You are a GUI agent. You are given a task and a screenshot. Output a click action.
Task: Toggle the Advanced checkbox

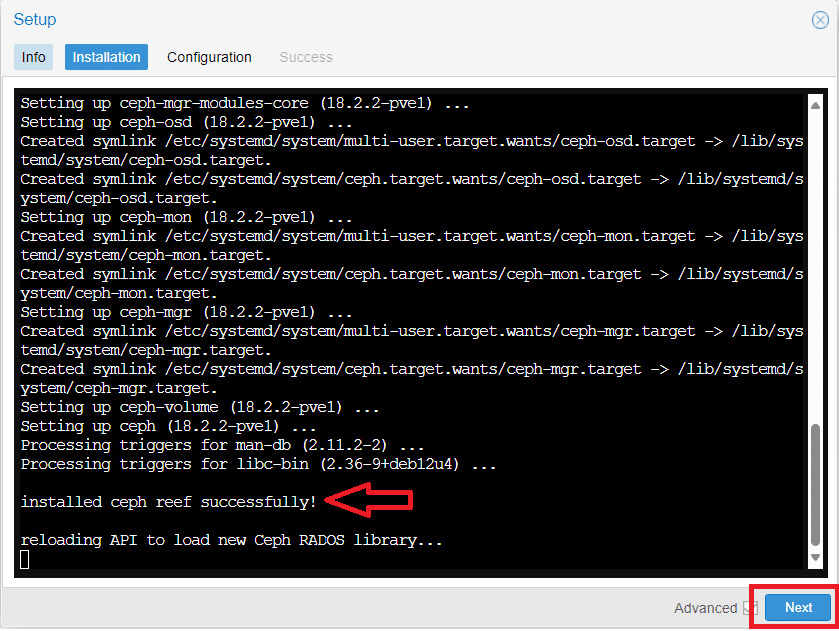pyautogui.click(x=751, y=608)
